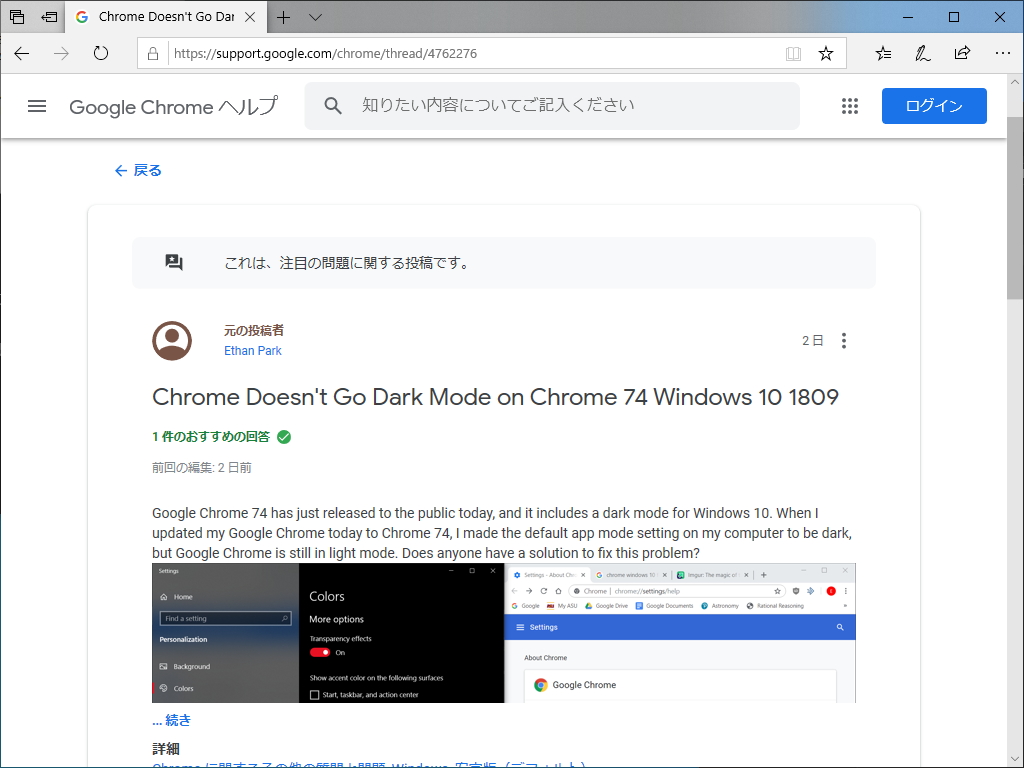Open the Favorites hub

[x=883, y=54]
